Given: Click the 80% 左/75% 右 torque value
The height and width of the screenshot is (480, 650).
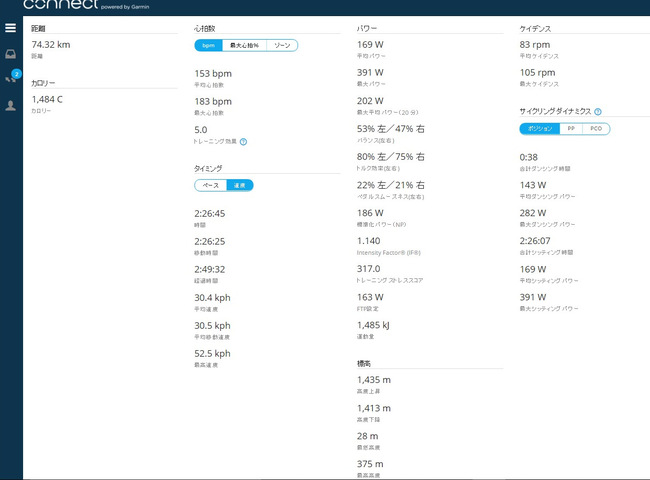Looking at the screenshot, I should point(391,157).
